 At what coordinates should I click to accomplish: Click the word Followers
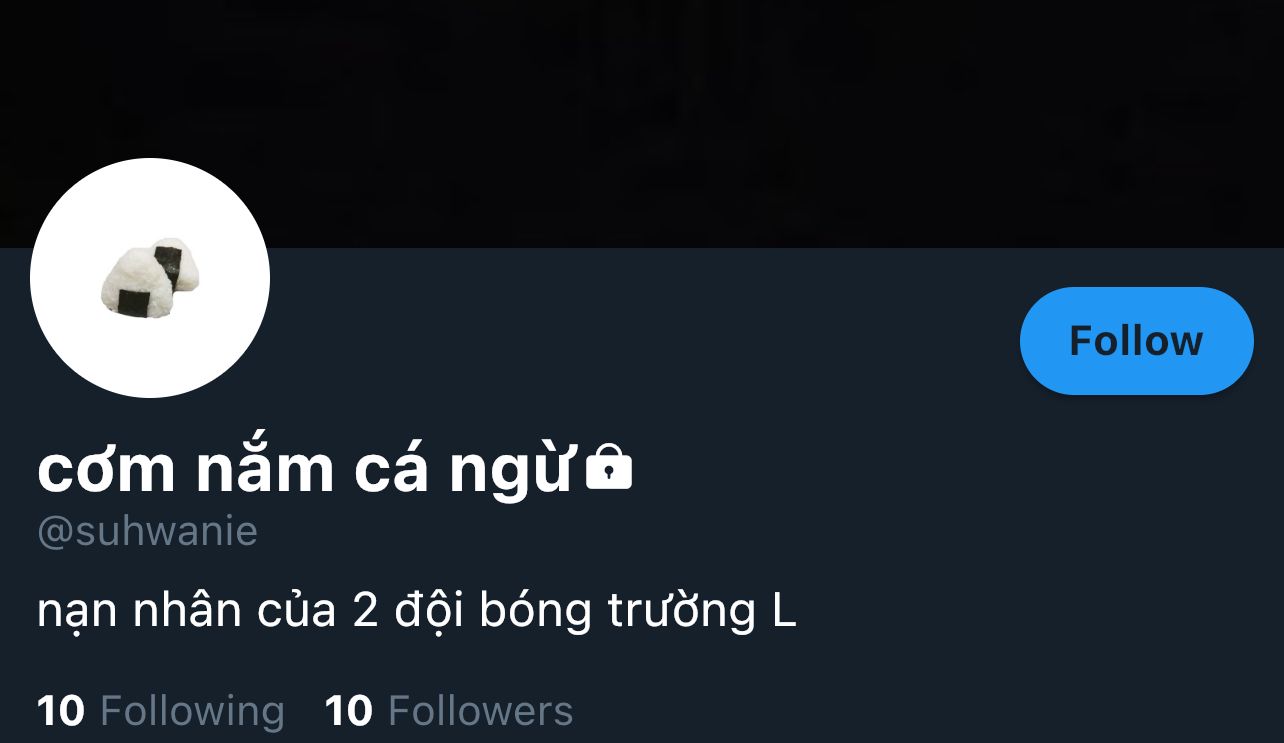[481, 711]
